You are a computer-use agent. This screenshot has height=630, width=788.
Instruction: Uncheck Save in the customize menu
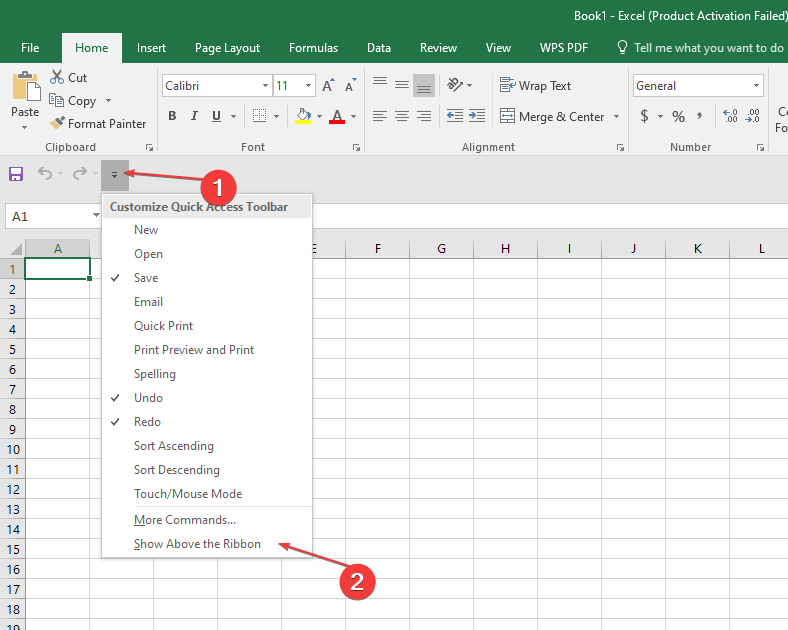146,278
